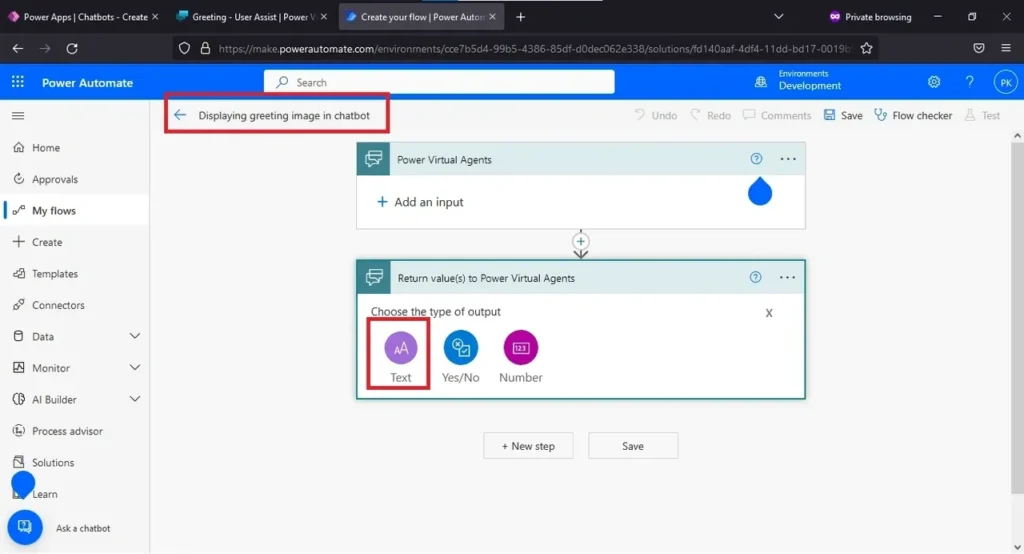Reload the page
This screenshot has width=1024, height=554.
pos(72,48)
